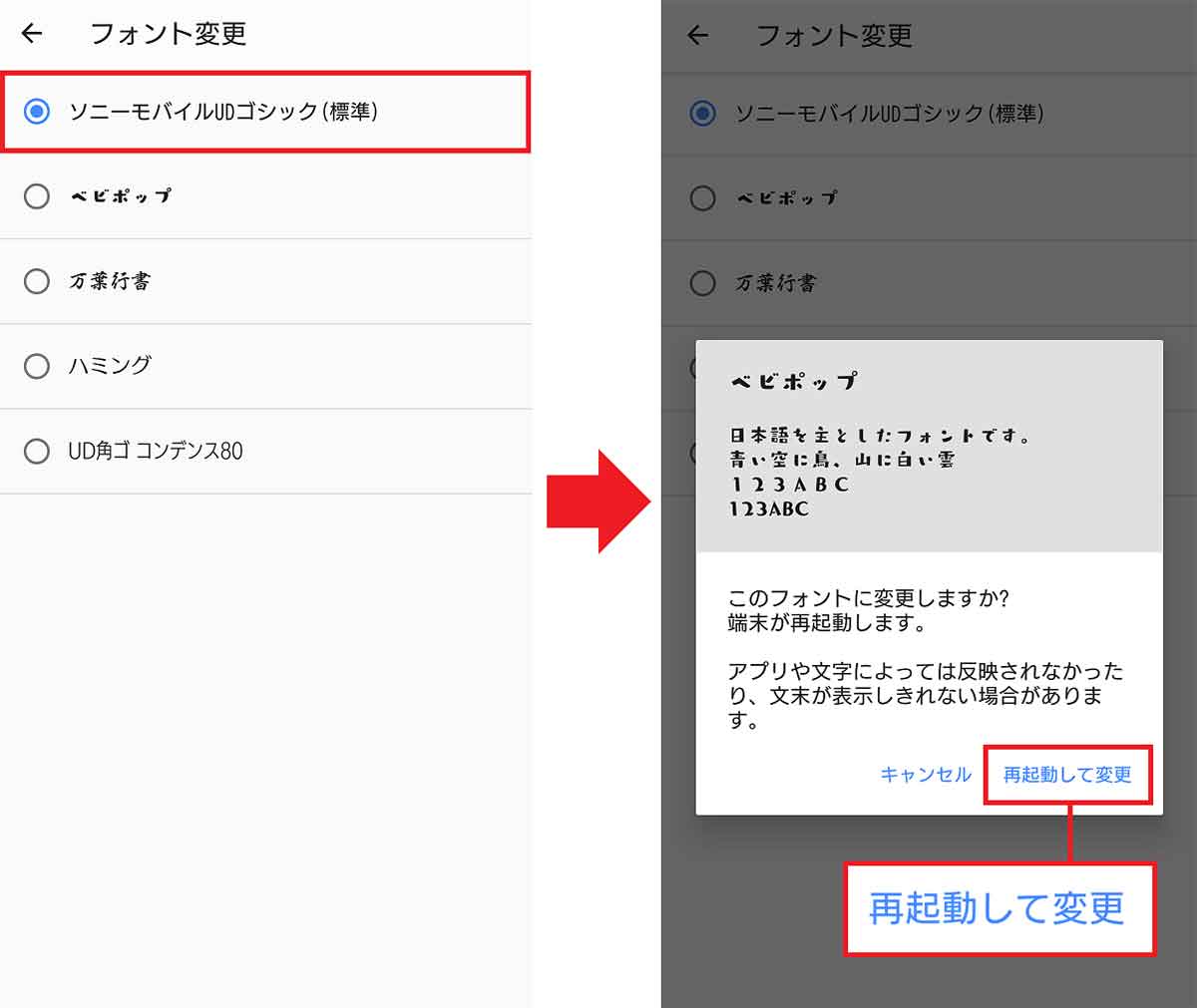This screenshot has width=1197, height=1008.
Task: Click ベビポップ heading in dialog preview
Action: [x=794, y=381]
